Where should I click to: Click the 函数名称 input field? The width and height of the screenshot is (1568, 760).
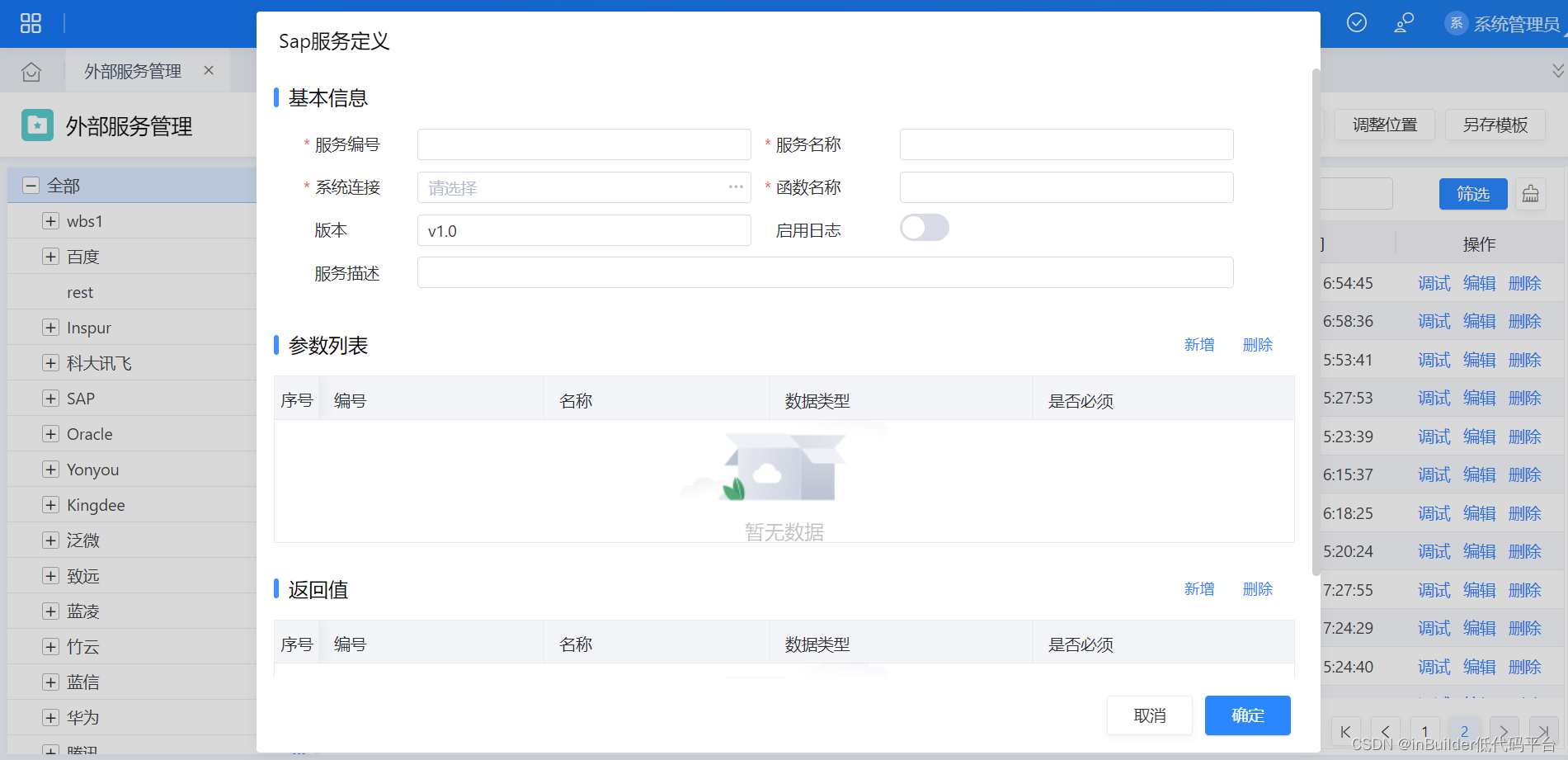pos(1067,187)
